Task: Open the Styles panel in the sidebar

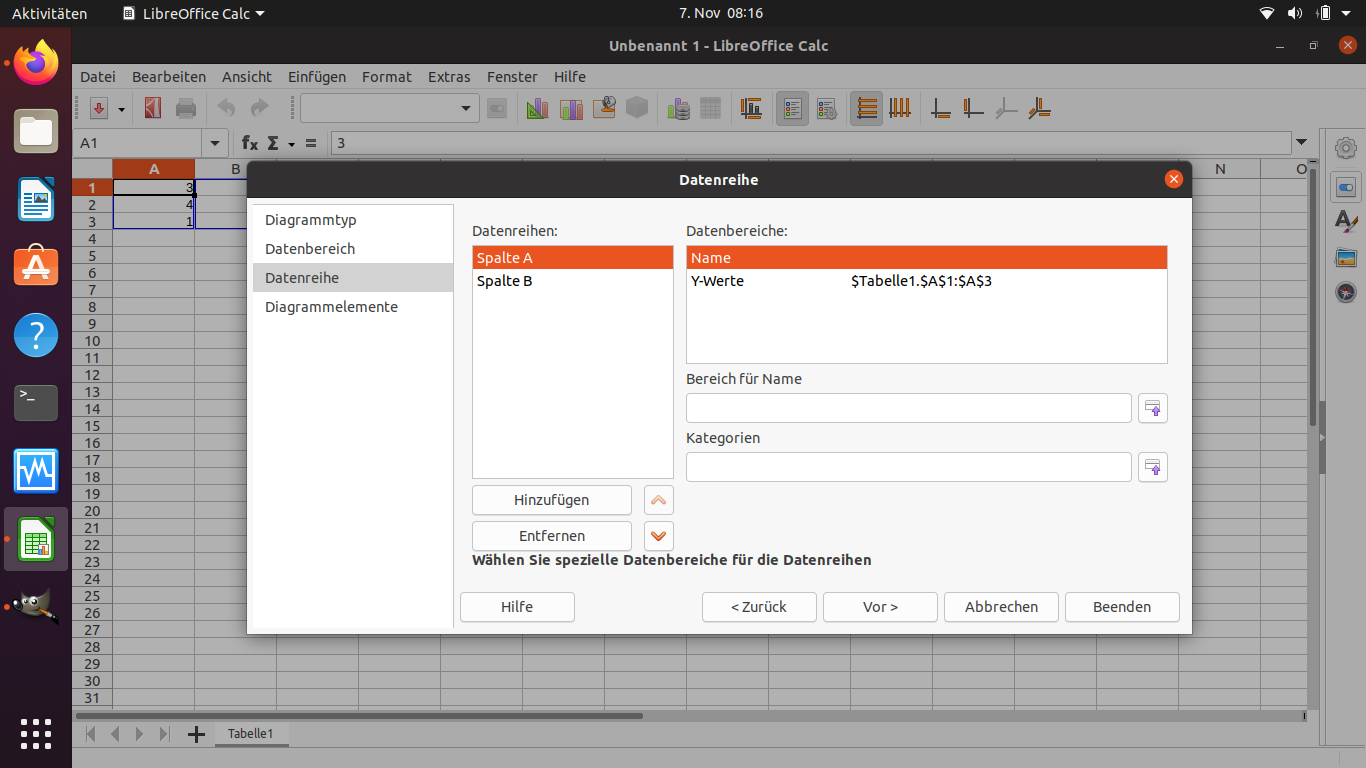Action: click(1346, 221)
